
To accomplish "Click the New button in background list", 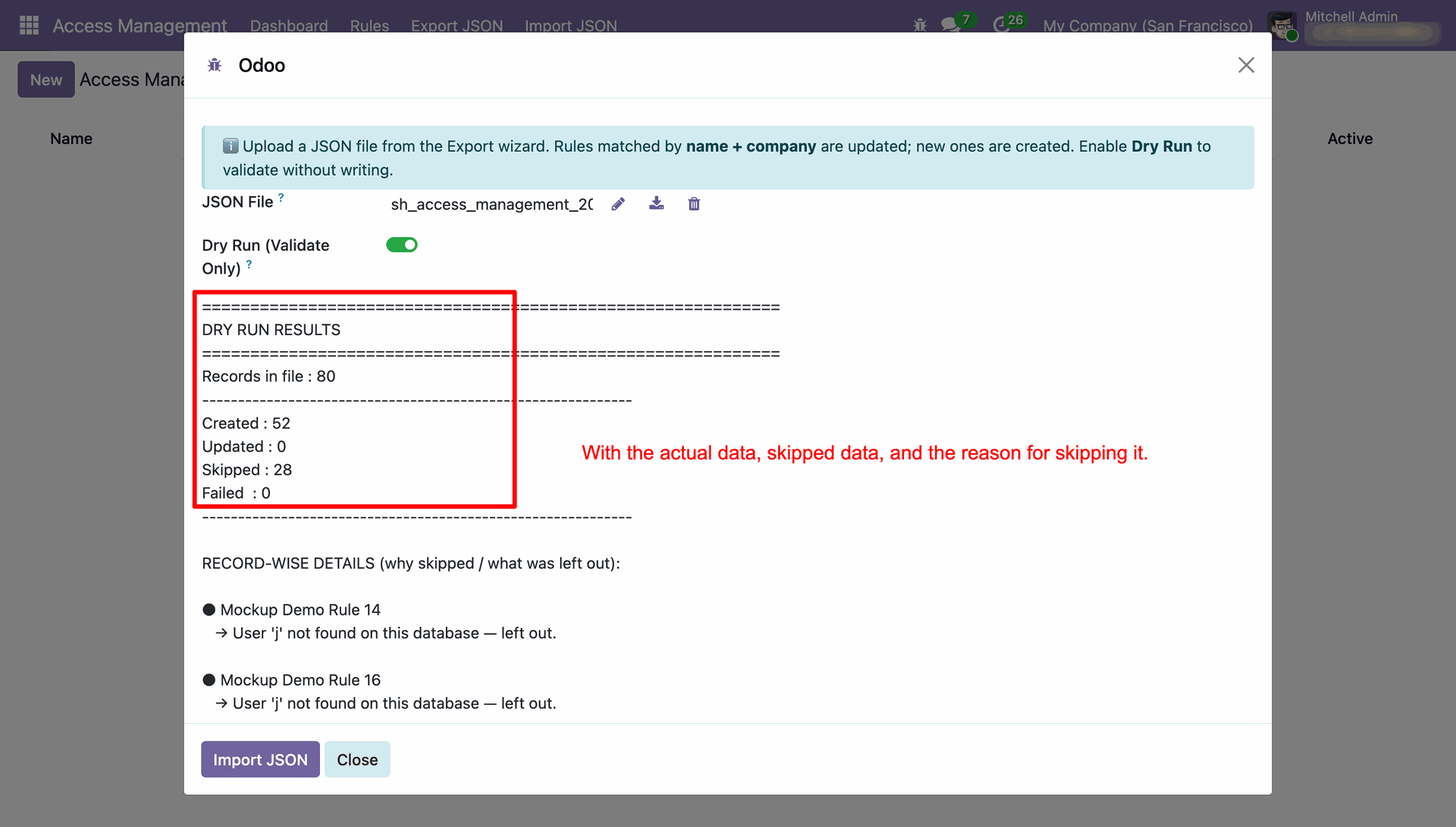I will tap(46, 80).
